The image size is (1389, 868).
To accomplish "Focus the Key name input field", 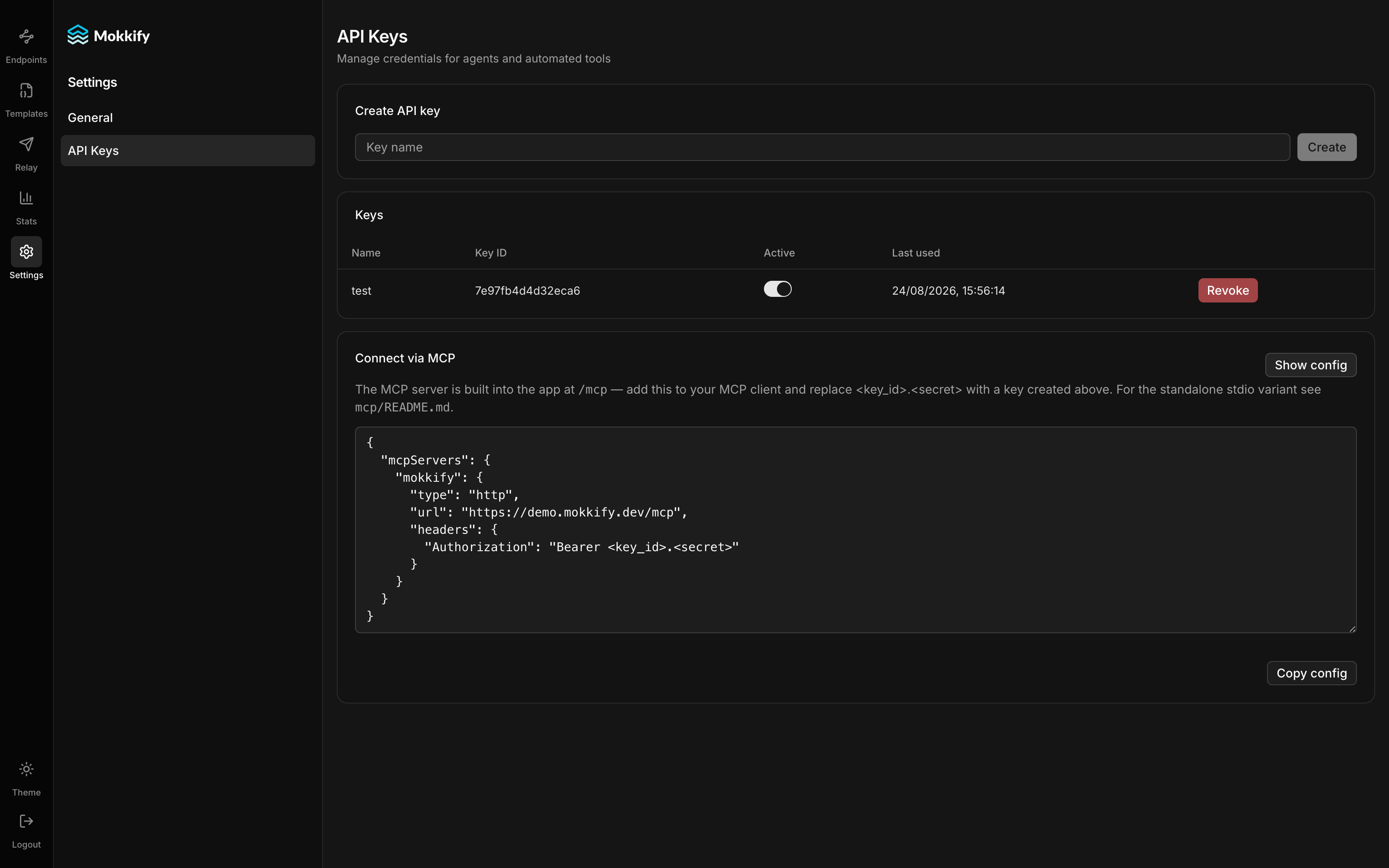I will pos(822,148).
